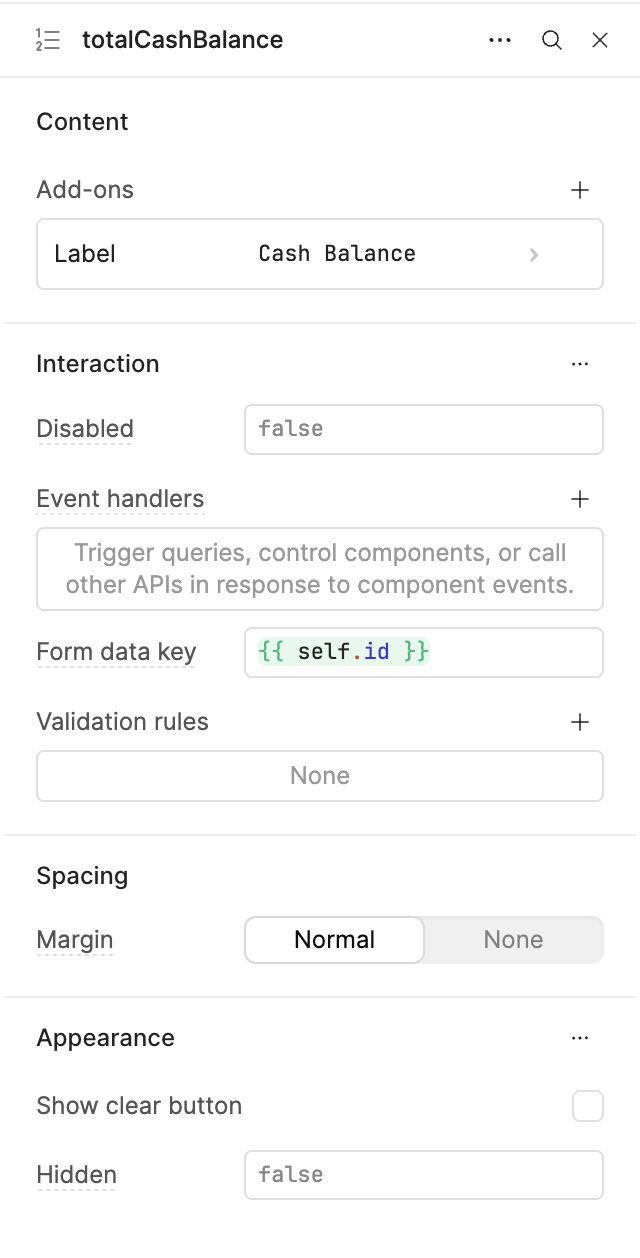Add a new add-on with plus icon
This screenshot has width=640, height=1258.
(x=580, y=190)
